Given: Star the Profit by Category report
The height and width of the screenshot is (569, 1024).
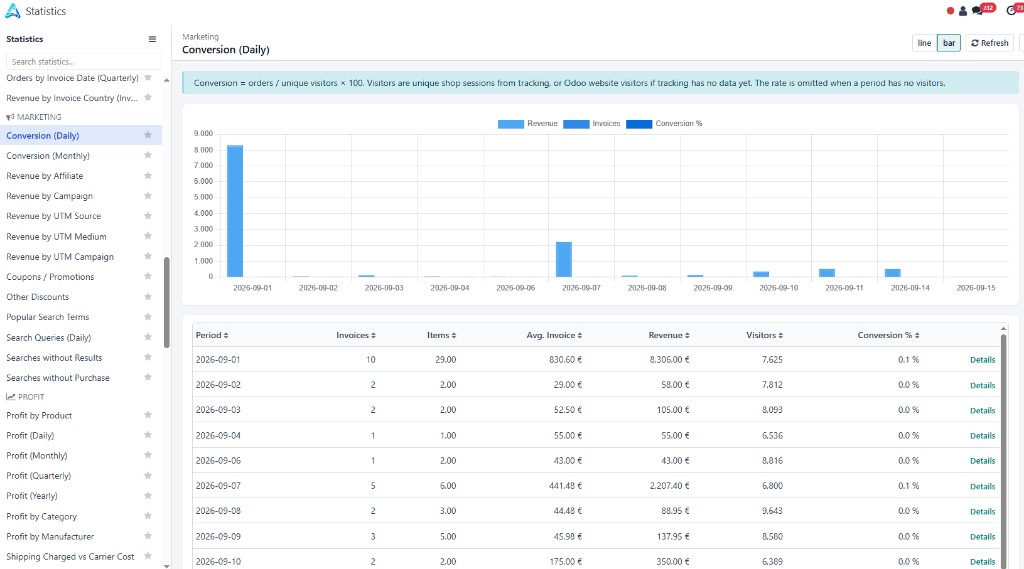Looking at the screenshot, I should pos(148,516).
